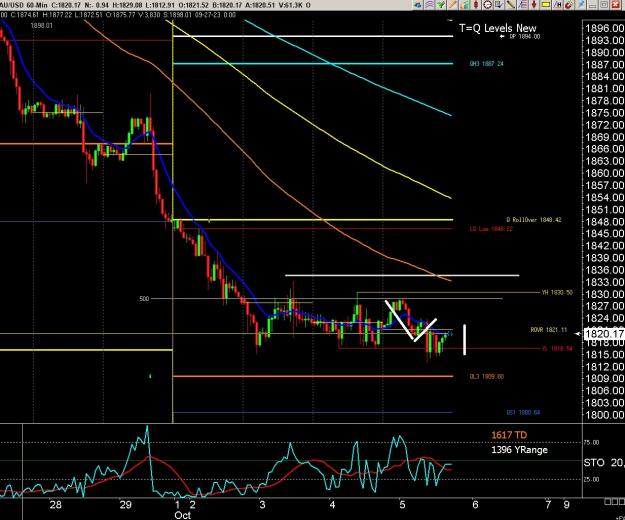
Task: Click the 1848.00 price on the axis
Action: click(604, 222)
